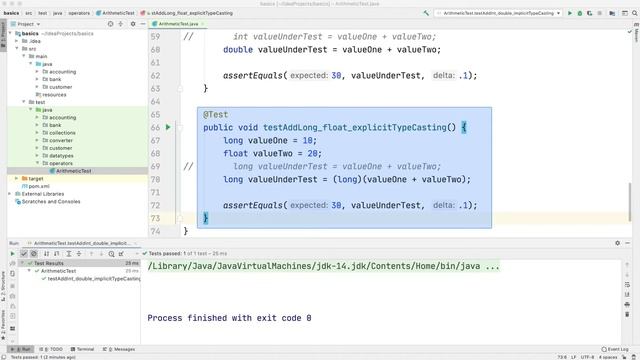Viewport: 640px width, 360px height.
Task: Open test history clock icon
Action: click(111, 253)
